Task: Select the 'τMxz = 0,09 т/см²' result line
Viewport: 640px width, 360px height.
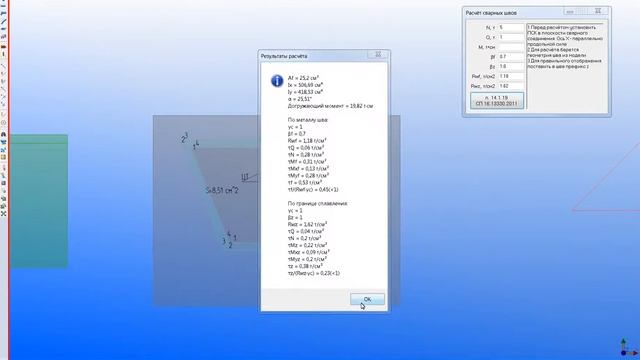Action: (x=309, y=252)
